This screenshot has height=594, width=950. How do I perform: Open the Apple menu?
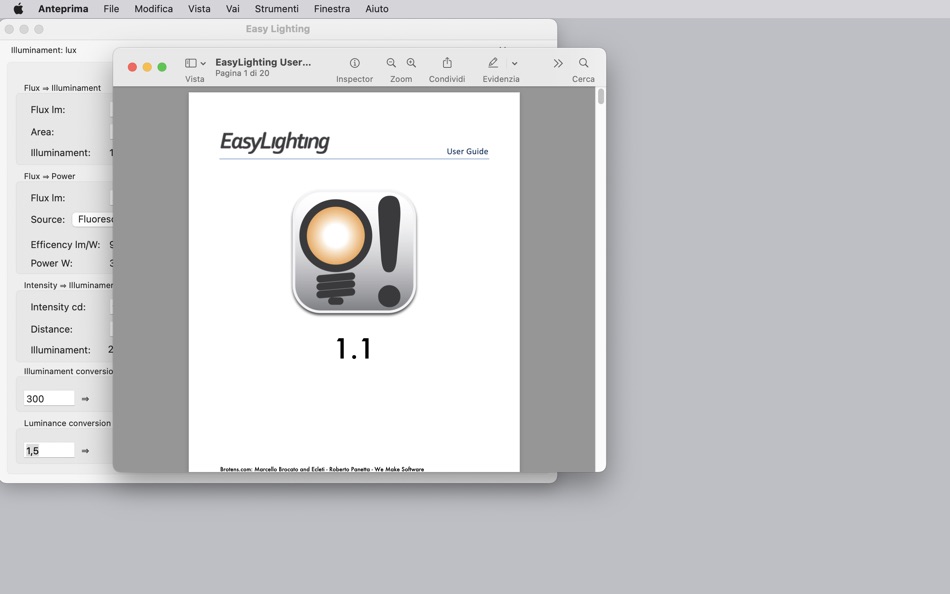(18, 8)
